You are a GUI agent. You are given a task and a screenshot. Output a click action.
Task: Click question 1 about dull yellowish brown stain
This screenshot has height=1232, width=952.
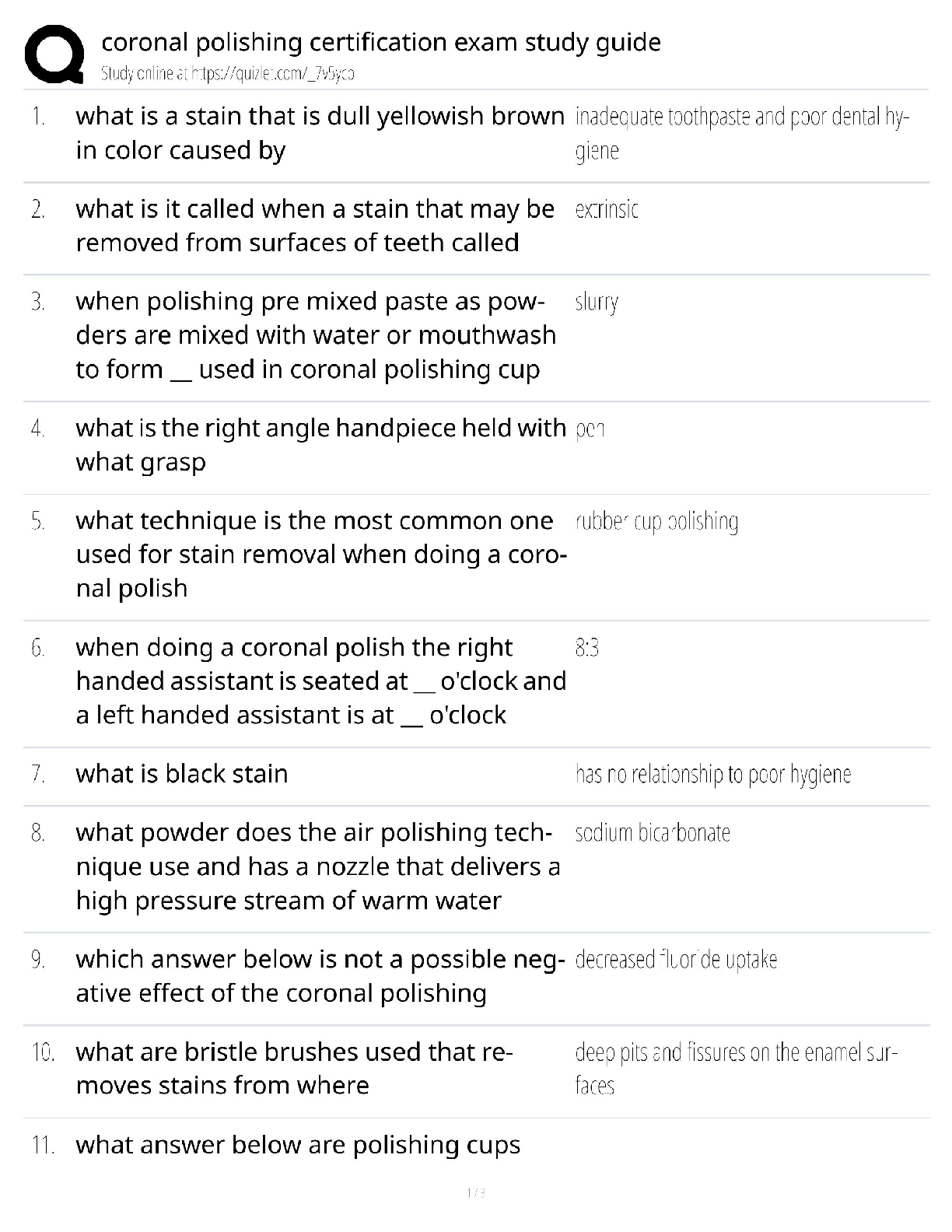pyautogui.click(x=320, y=133)
